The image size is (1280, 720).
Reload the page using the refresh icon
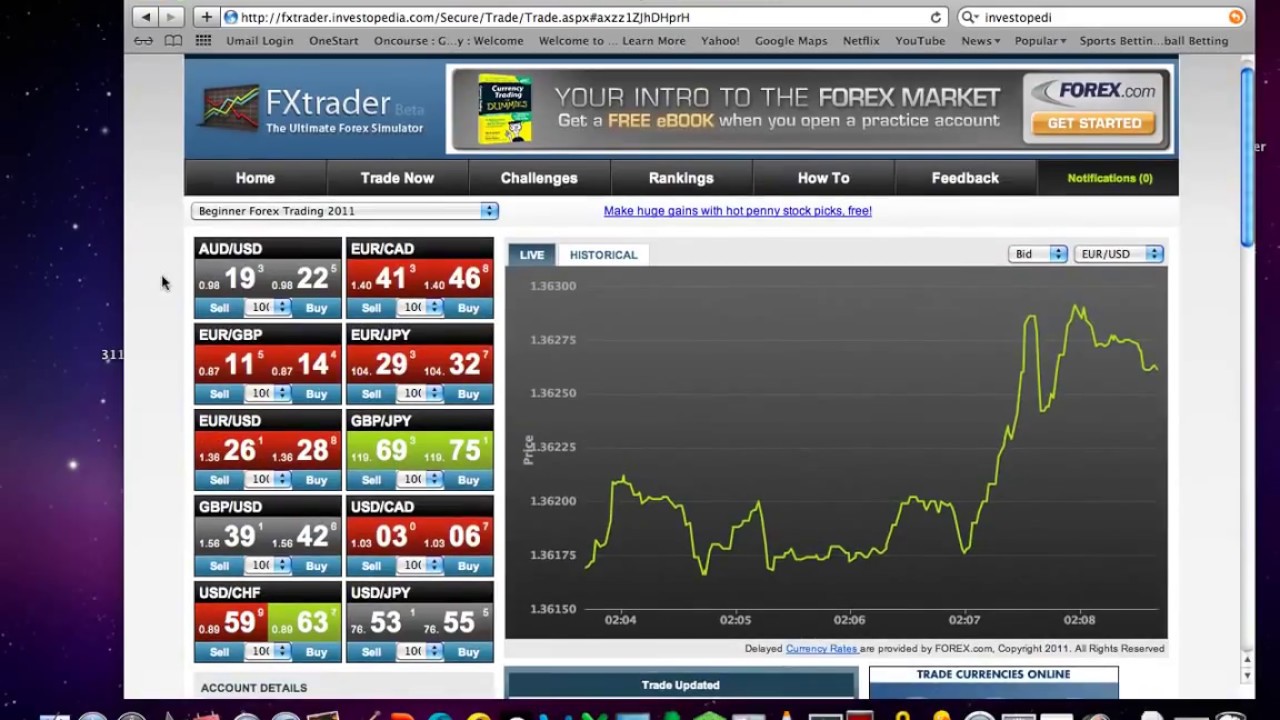[x=936, y=17]
